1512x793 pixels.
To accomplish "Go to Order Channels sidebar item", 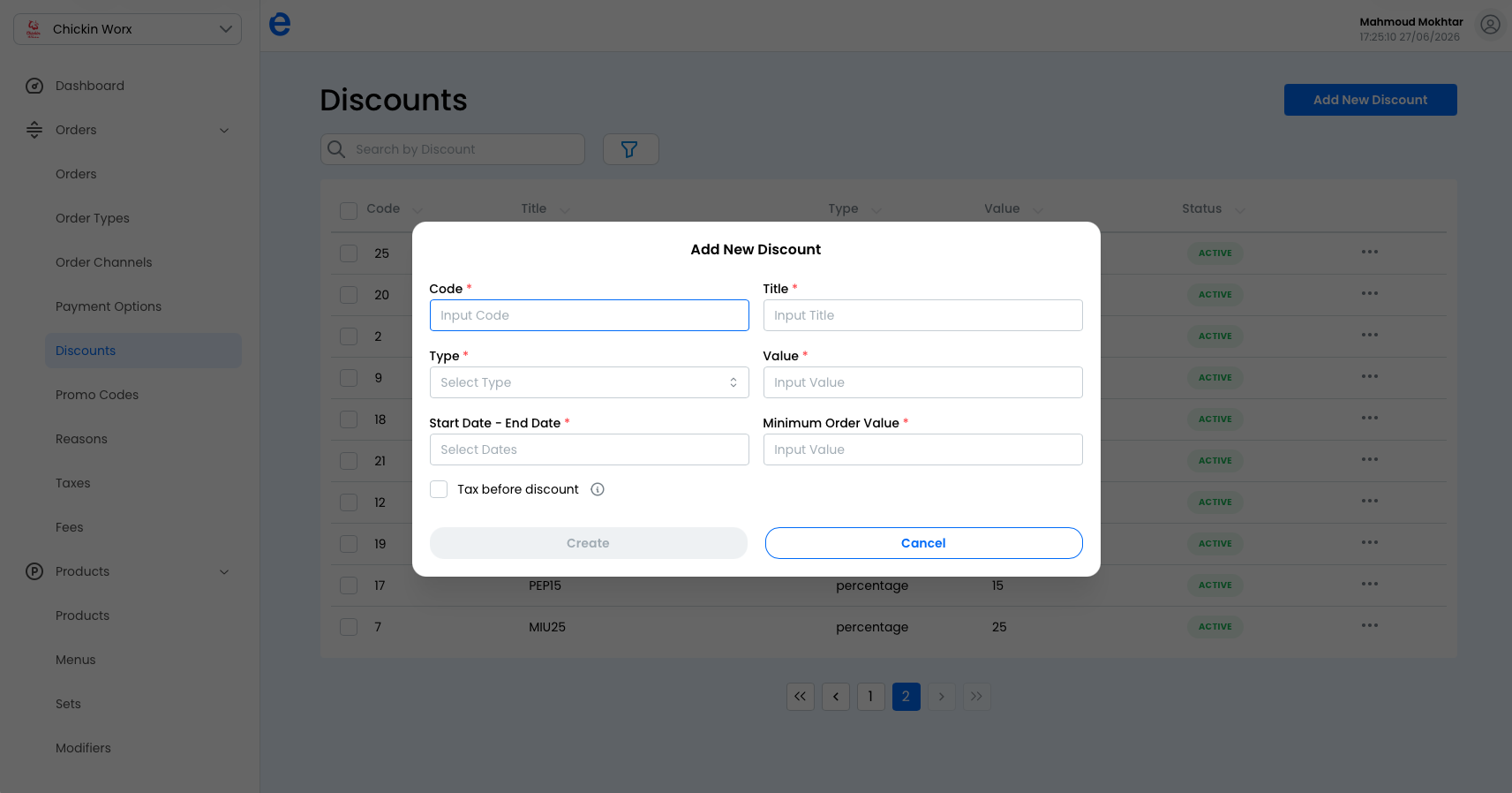I will click(104, 262).
